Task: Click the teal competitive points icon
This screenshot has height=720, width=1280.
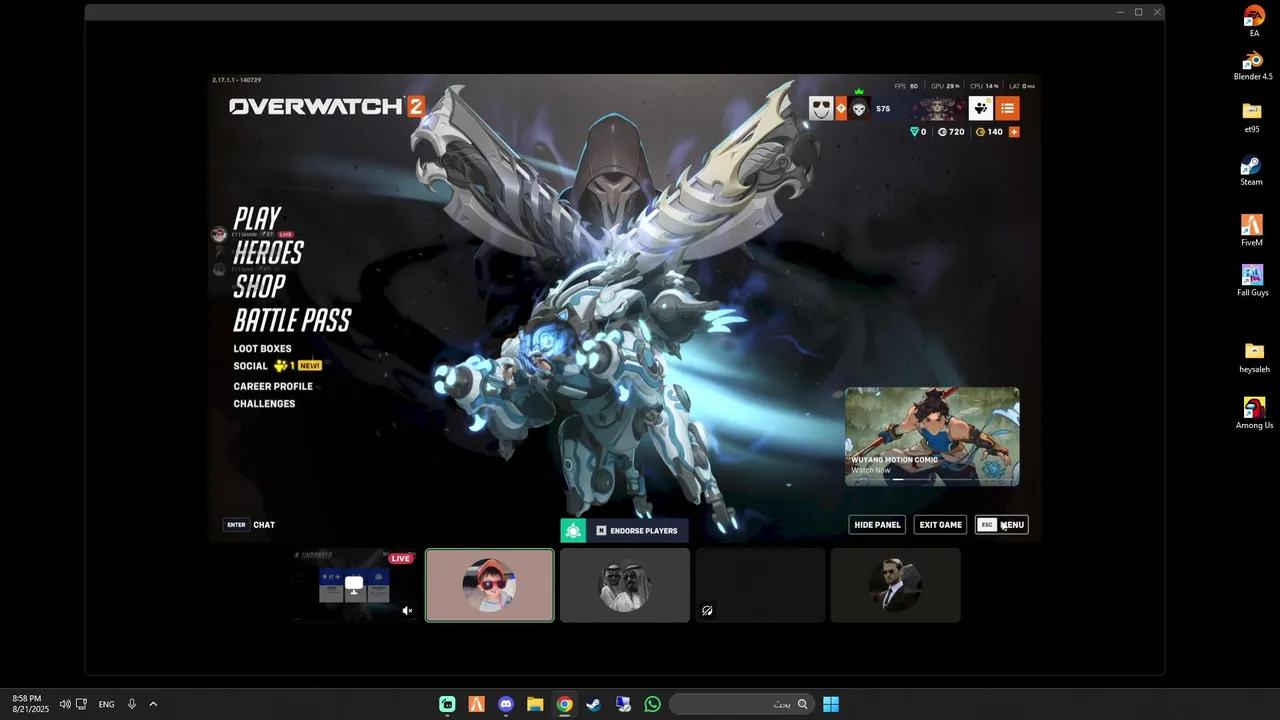Action: 914,132
